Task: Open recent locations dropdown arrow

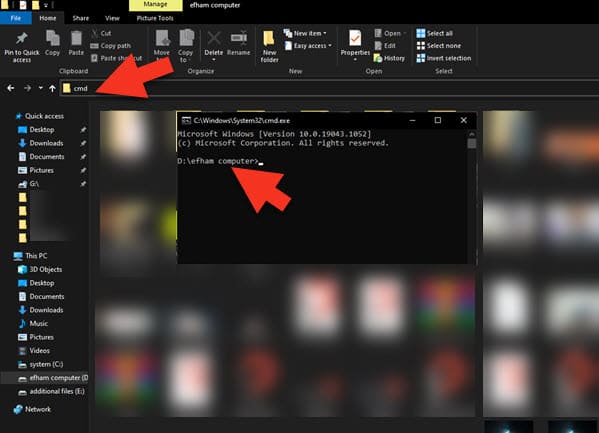Action: (40, 88)
